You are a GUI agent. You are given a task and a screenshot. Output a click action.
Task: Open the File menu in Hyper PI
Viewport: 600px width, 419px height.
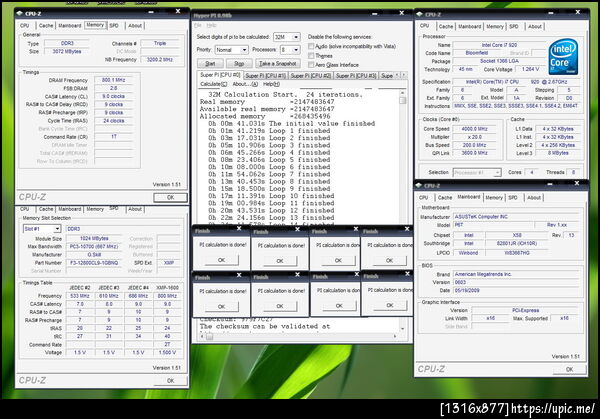197,25
